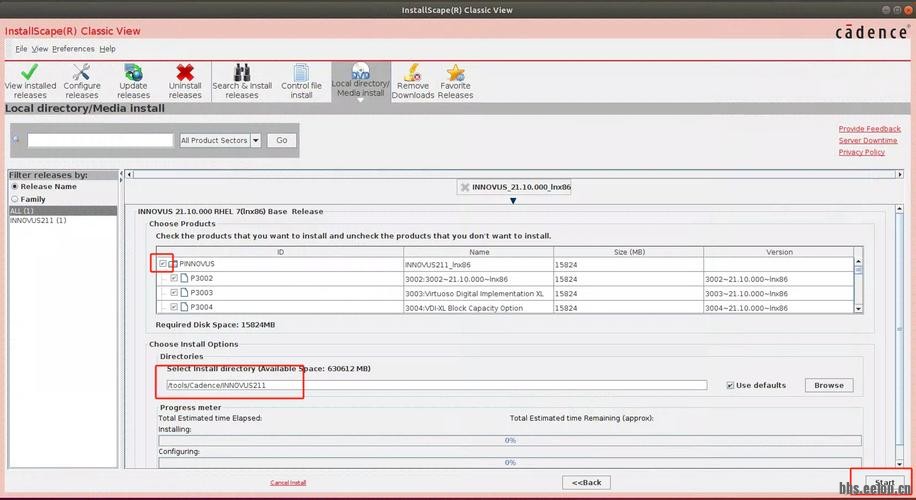
Task: Click the ID column header
Action: tap(280, 252)
